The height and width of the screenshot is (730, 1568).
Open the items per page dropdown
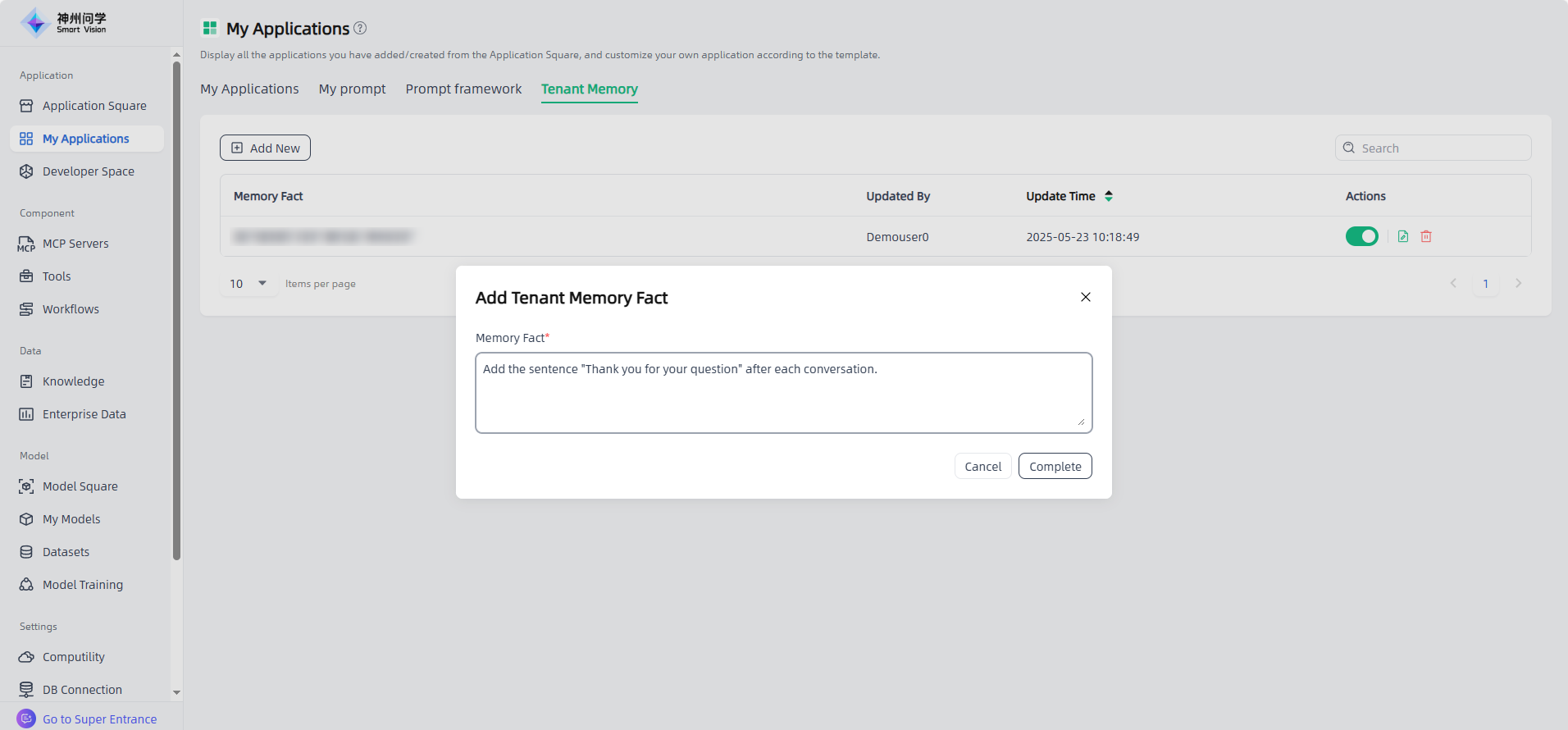pos(248,284)
